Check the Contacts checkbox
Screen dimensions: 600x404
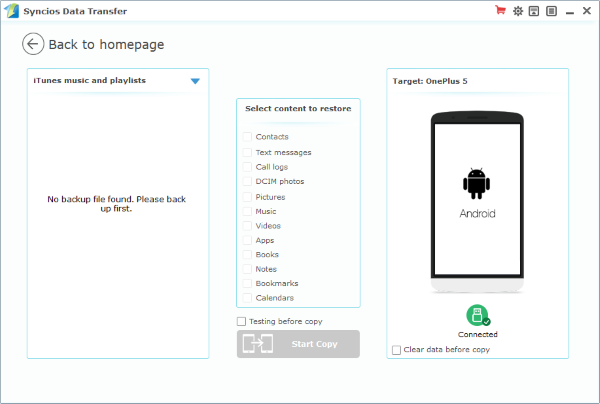click(x=247, y=137)
